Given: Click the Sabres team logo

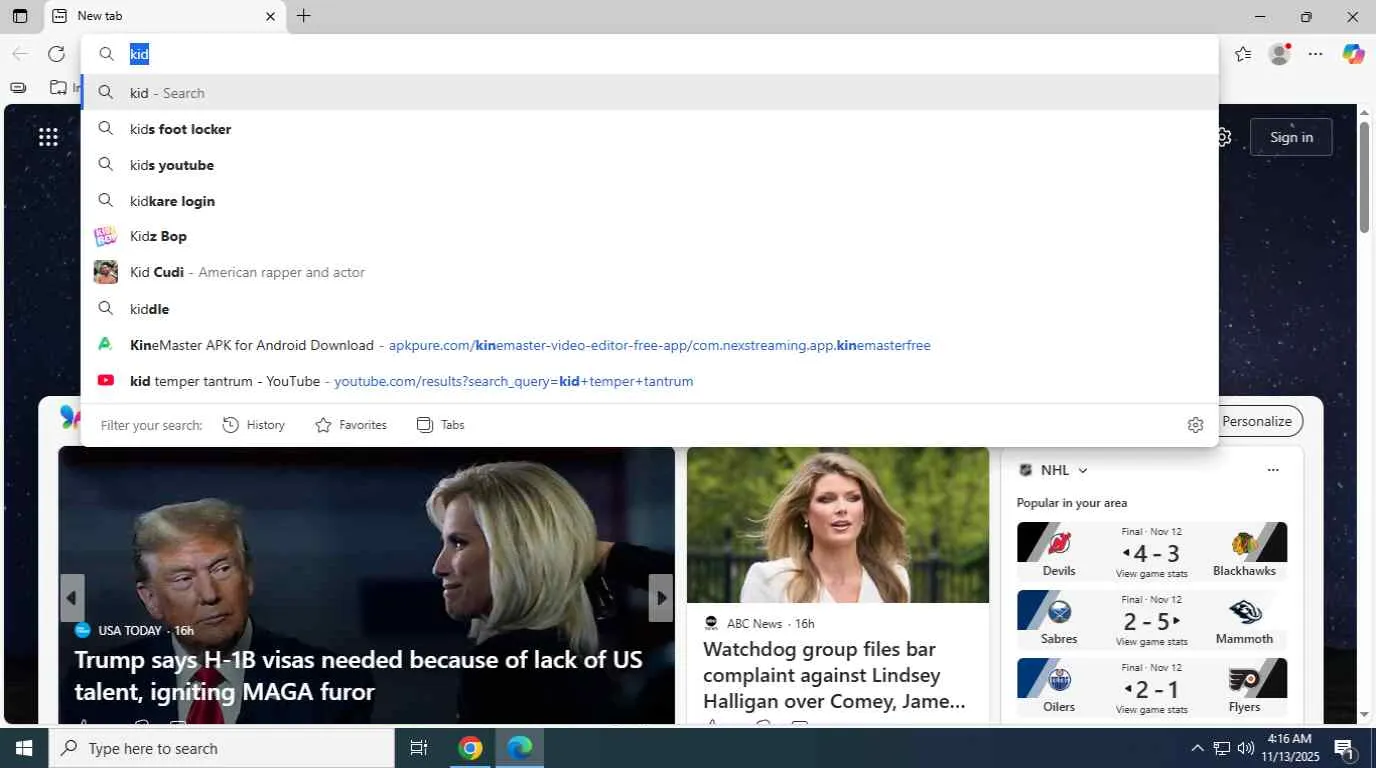Looking at the screenshot, I should tap(1059, 611).
